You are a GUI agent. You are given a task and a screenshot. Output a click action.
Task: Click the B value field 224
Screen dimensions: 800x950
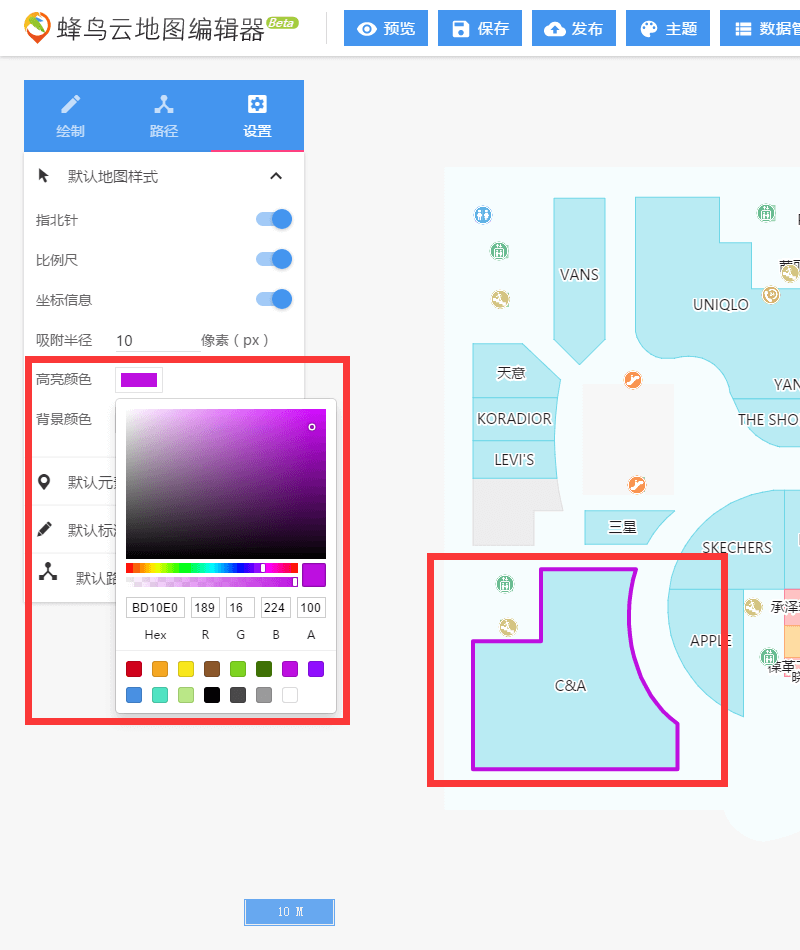[x=275, y=608]
